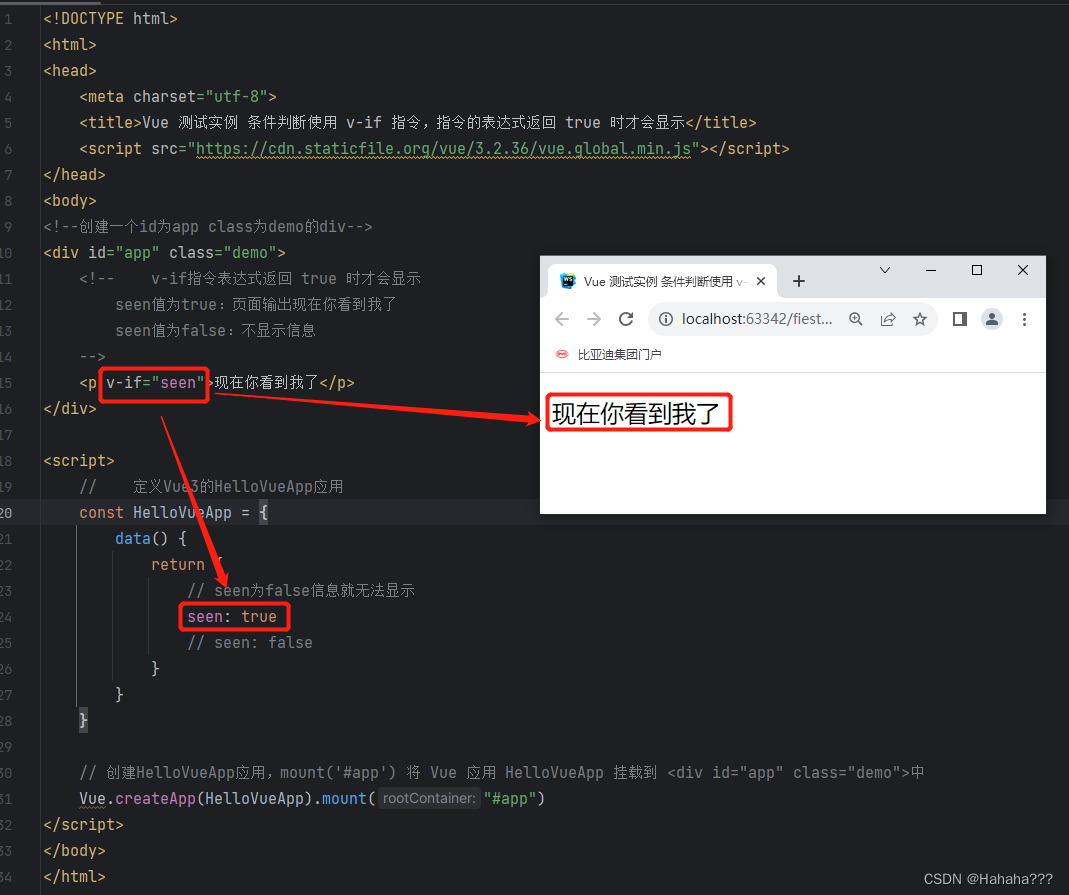Viewport: 1069px width, 895px height.
Task: Maximize the browser window
Action: point(977,271)
